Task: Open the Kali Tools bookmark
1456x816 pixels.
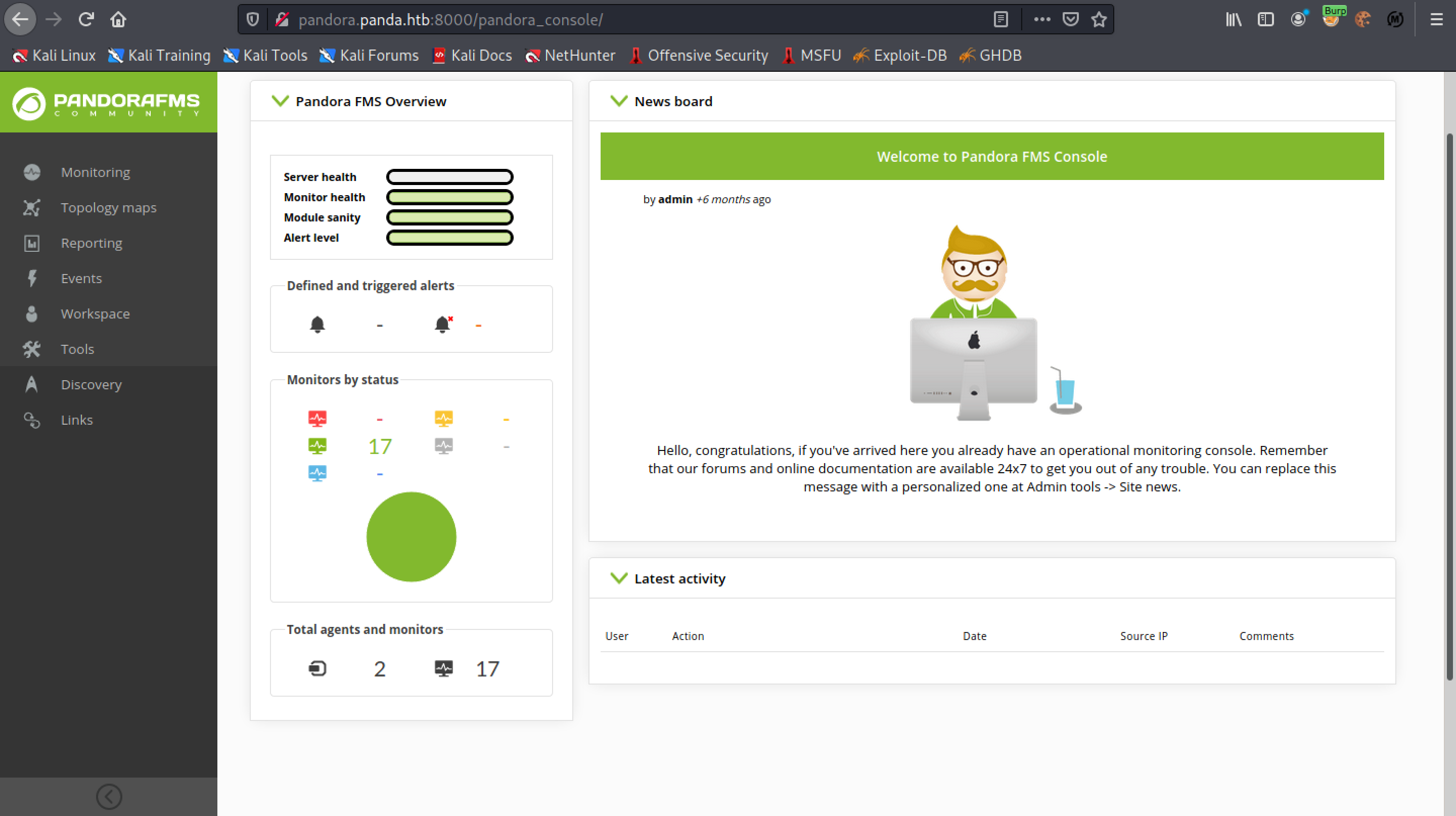Action: [x=265, y=56]
